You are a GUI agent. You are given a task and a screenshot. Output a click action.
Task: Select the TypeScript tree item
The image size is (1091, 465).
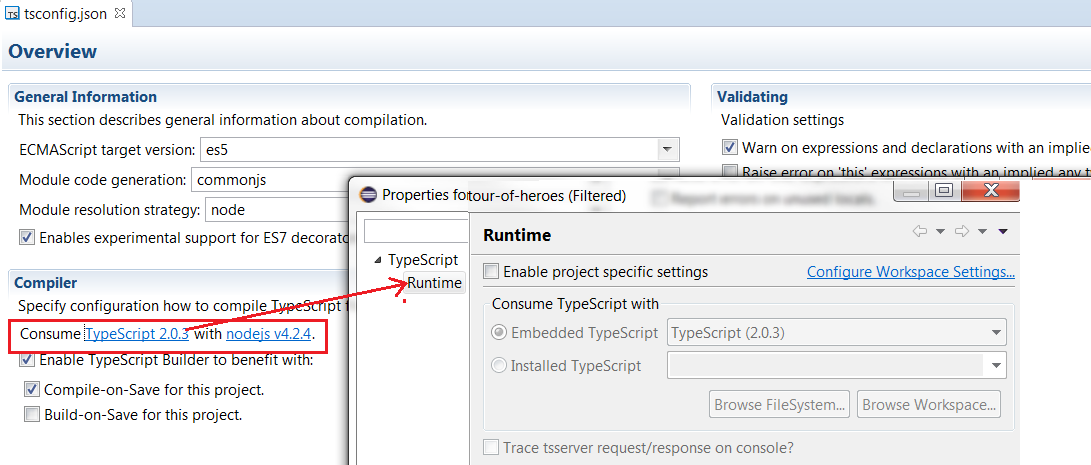pos(423,260)
